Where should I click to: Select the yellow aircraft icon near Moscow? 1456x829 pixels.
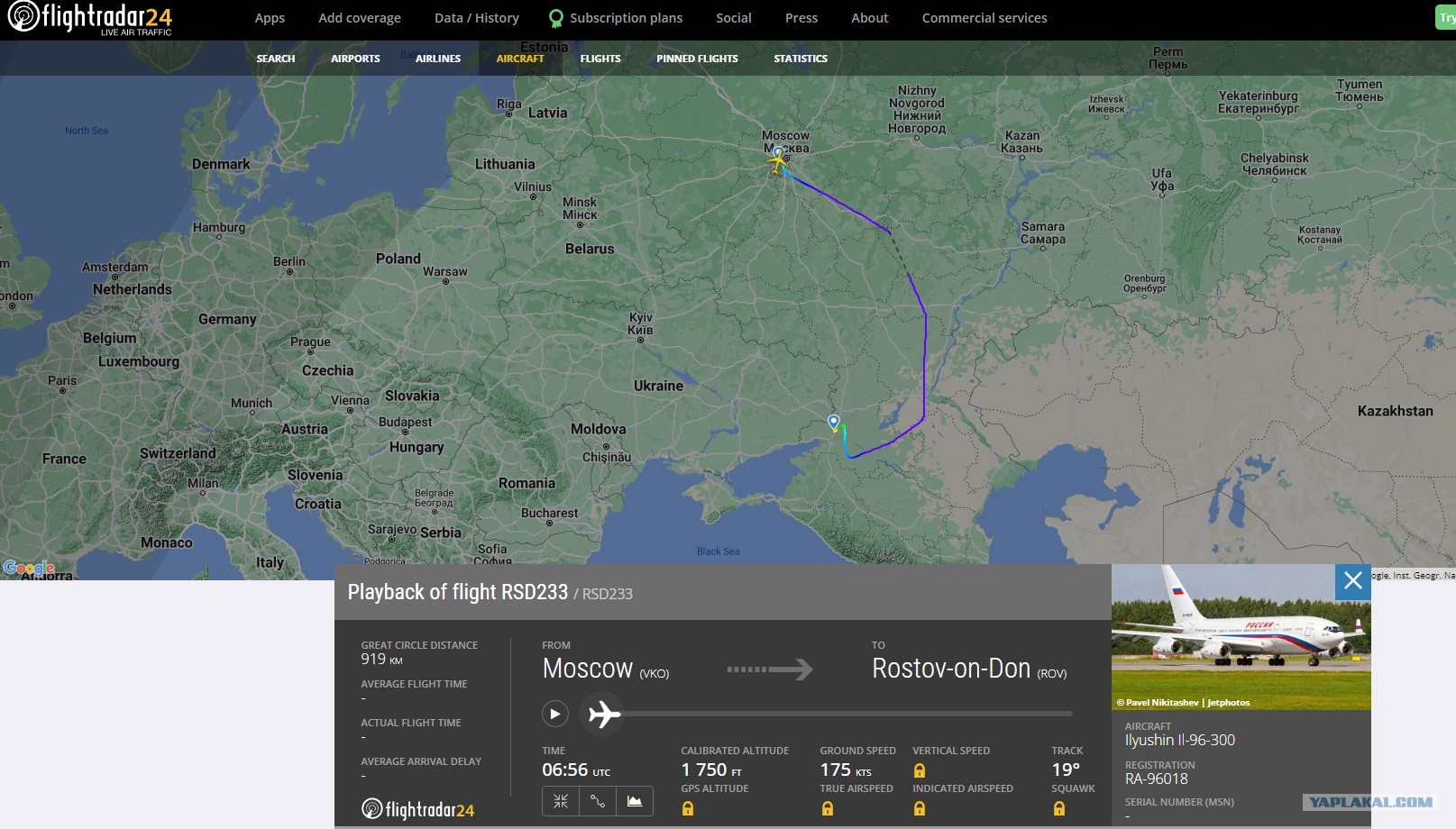pos(777,162)
